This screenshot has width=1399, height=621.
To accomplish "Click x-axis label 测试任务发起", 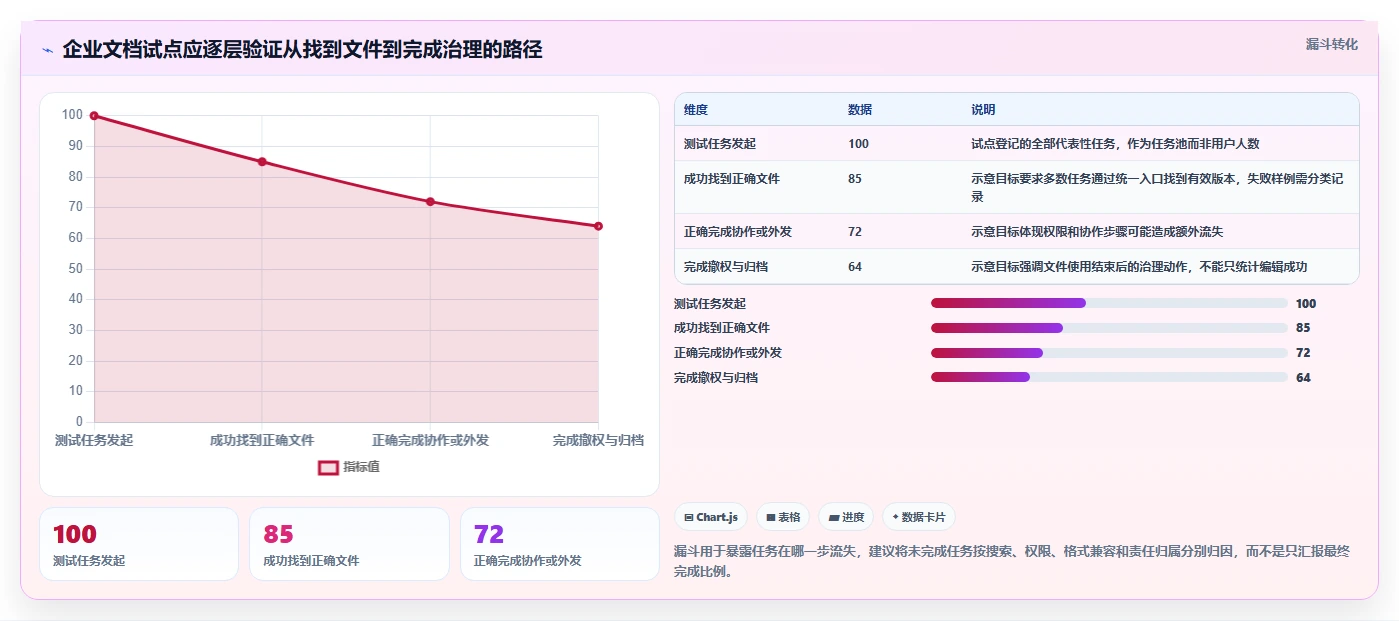I will coord(94,440).
